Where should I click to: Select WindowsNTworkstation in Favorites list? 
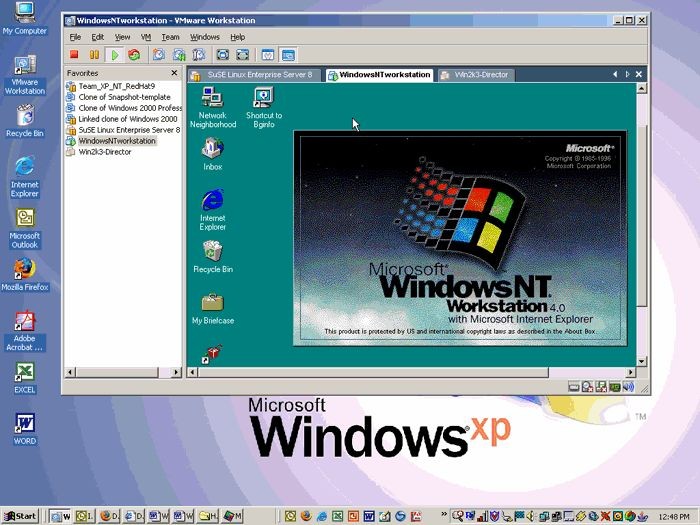[x=117, y=141]
